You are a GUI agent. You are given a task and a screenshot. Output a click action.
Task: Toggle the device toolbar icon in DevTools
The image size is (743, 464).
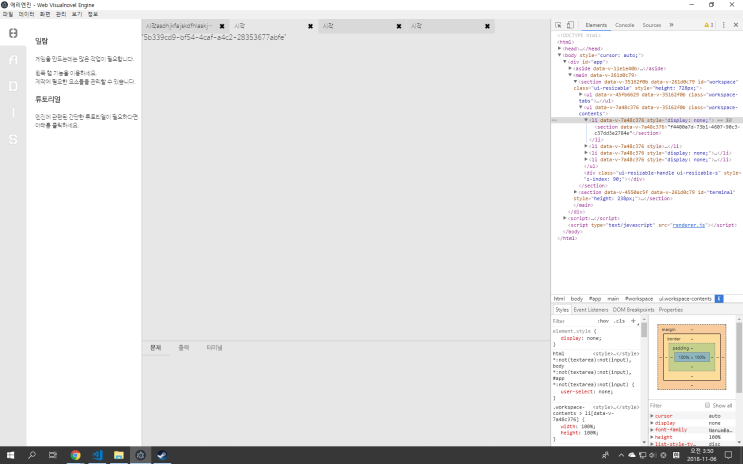[571, 24]
